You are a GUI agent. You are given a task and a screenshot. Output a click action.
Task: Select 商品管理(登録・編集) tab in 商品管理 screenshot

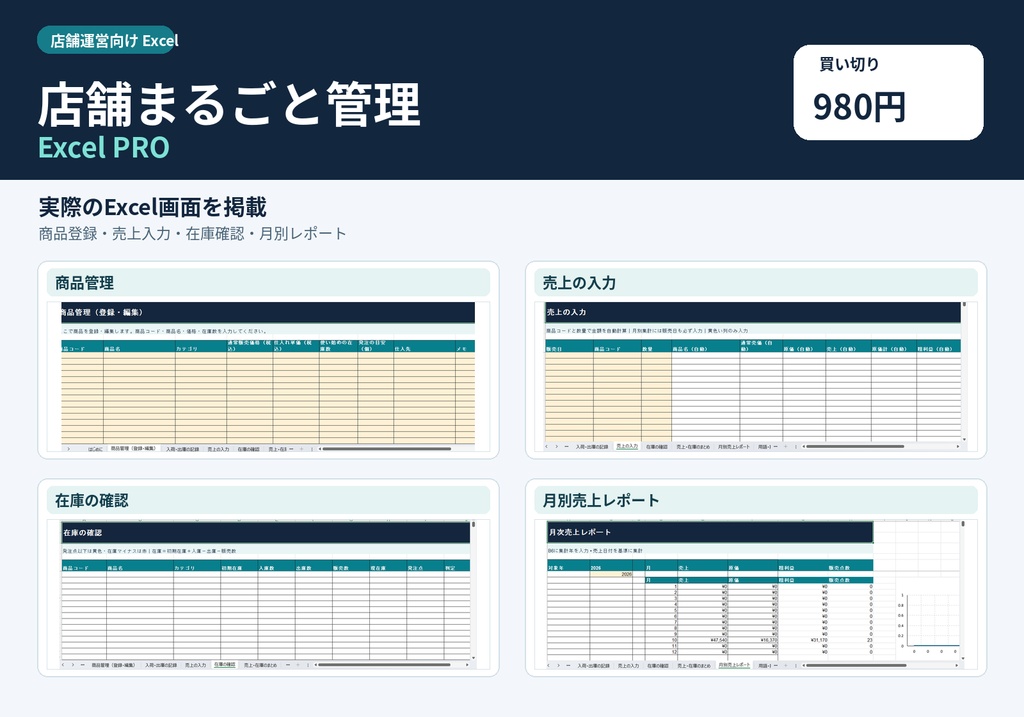[x=133, y=449]
